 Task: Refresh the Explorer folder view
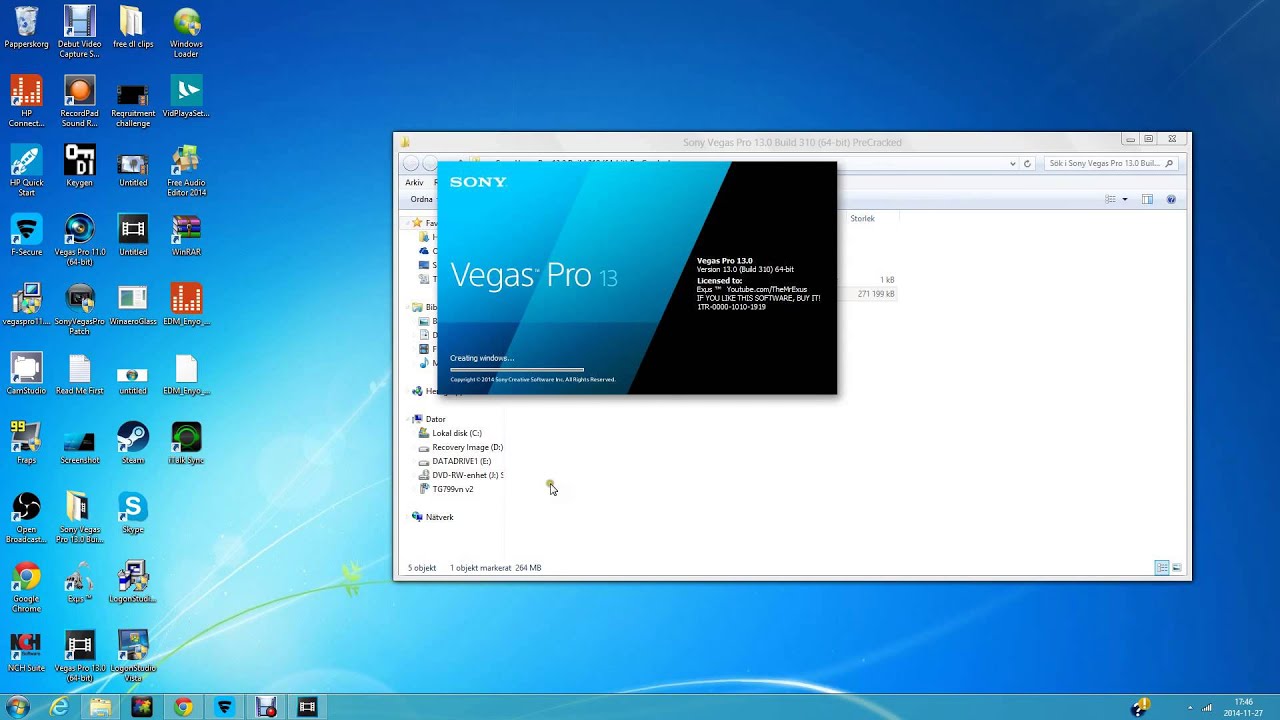coord(1027,163)
